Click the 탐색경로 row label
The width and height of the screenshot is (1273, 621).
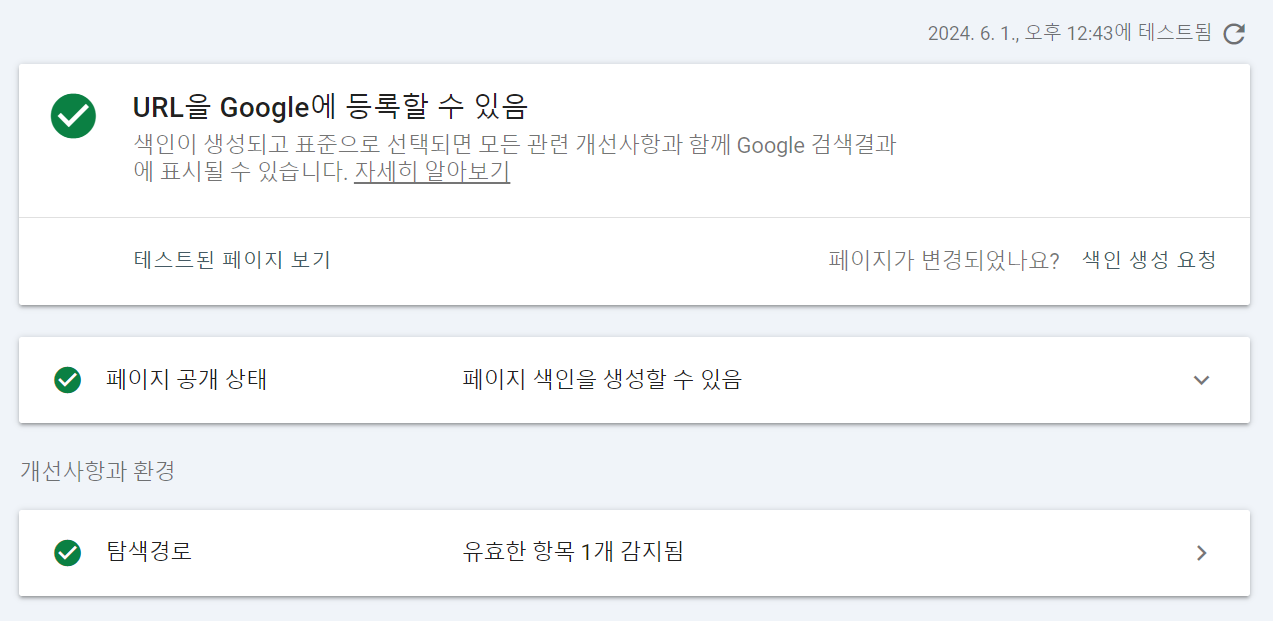[148, 552]
